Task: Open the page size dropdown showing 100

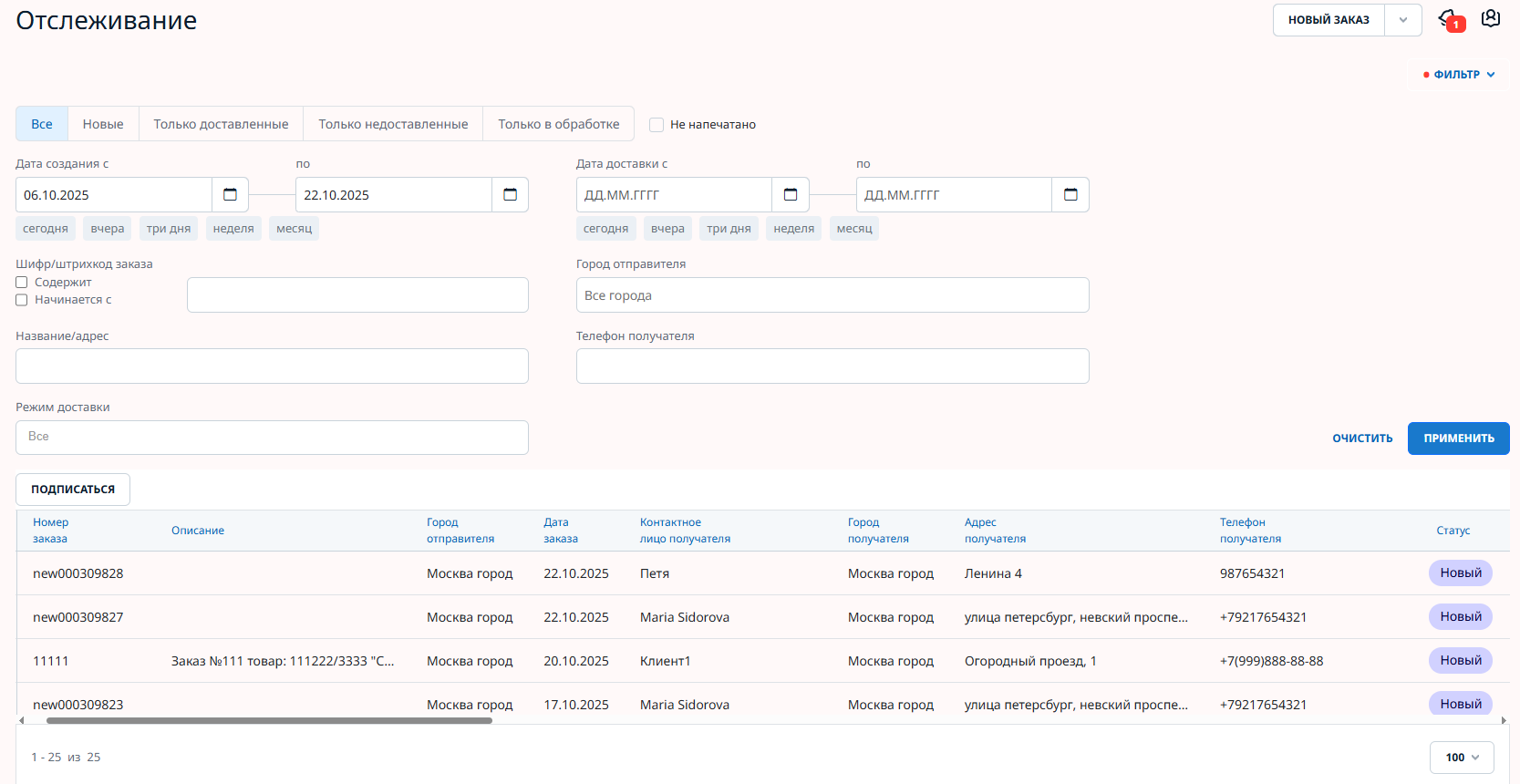Action: pos(1462,758)
